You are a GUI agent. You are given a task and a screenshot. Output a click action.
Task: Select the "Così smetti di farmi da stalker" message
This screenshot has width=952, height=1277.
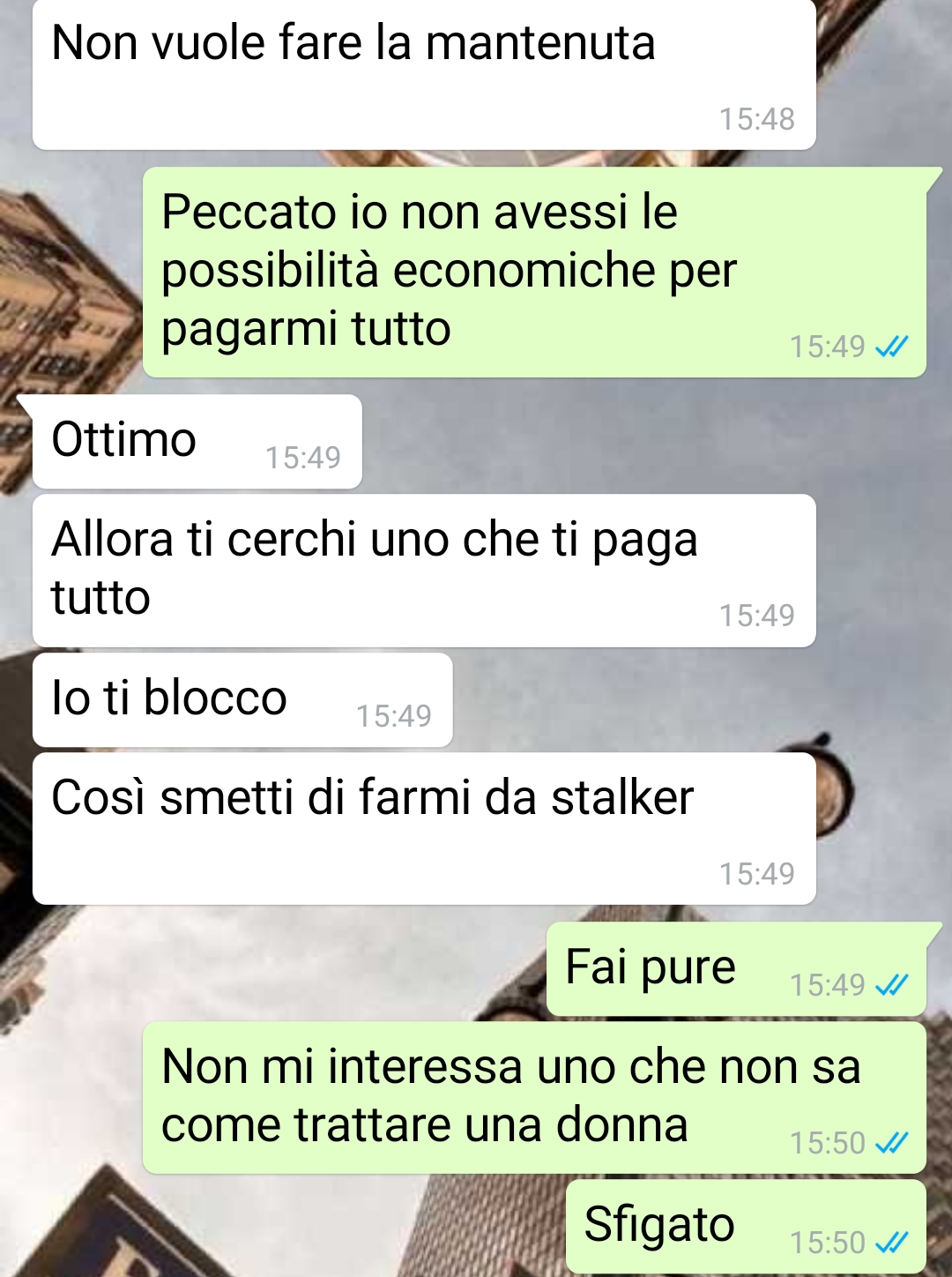tap(424, 829)
